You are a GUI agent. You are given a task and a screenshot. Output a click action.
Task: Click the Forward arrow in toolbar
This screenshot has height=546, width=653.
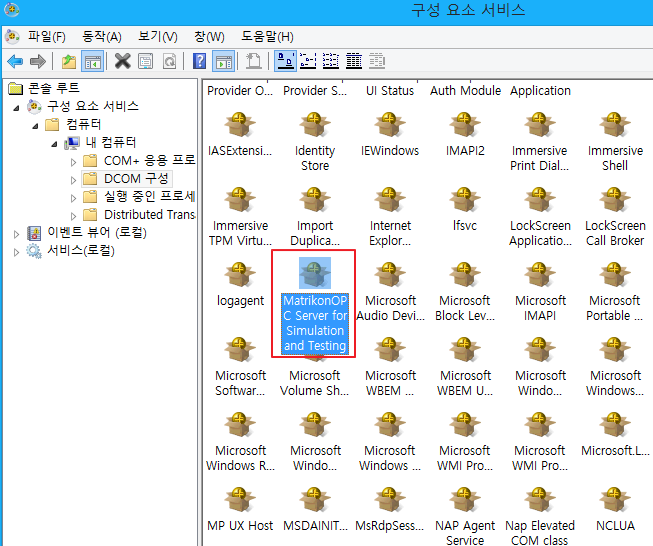point(38,62)
